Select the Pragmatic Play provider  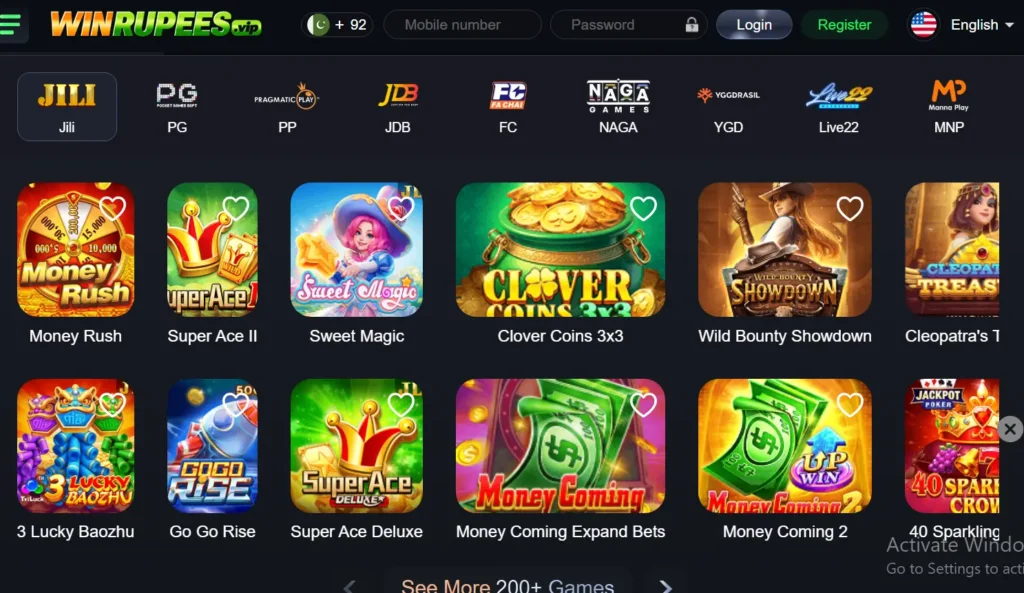(x=287, y=108)
